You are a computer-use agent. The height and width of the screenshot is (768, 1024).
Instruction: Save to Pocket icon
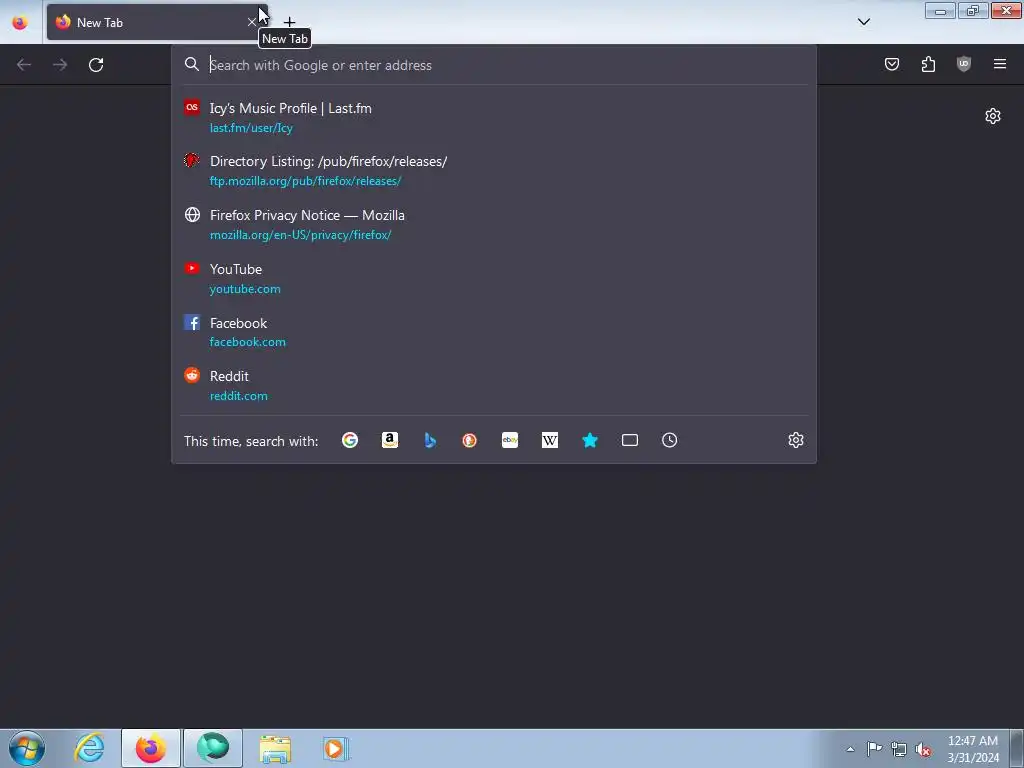click(x=892, y=64)
